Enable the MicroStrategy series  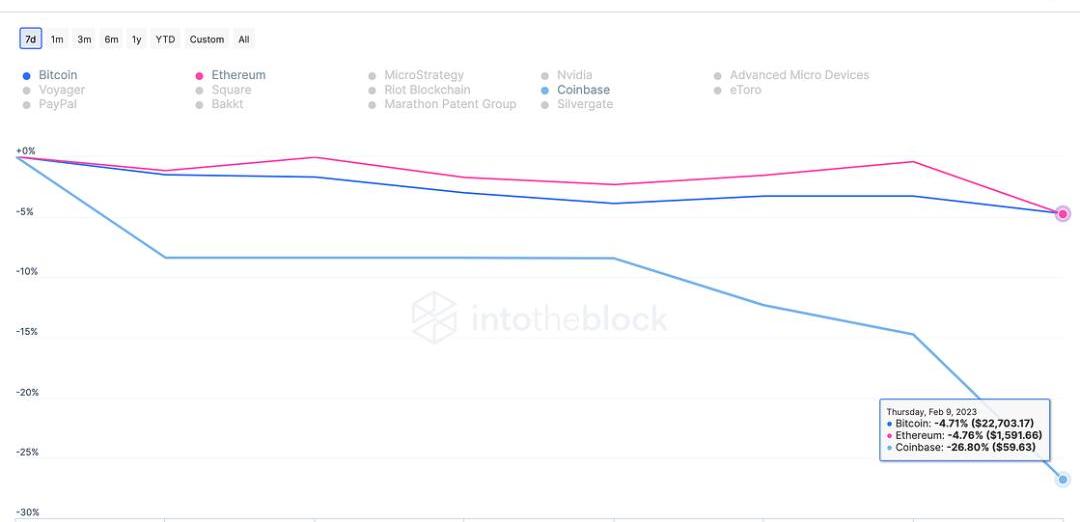coord(423,75)
